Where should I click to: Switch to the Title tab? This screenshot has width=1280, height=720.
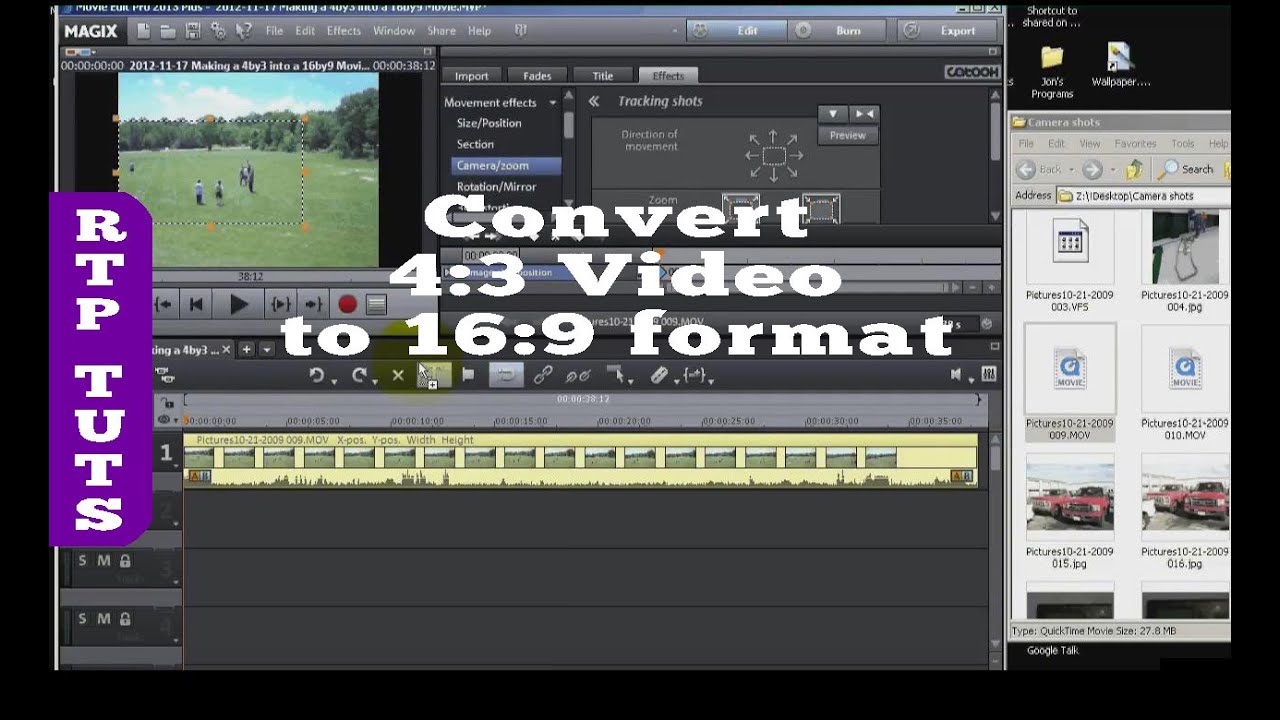click(603, 76)
